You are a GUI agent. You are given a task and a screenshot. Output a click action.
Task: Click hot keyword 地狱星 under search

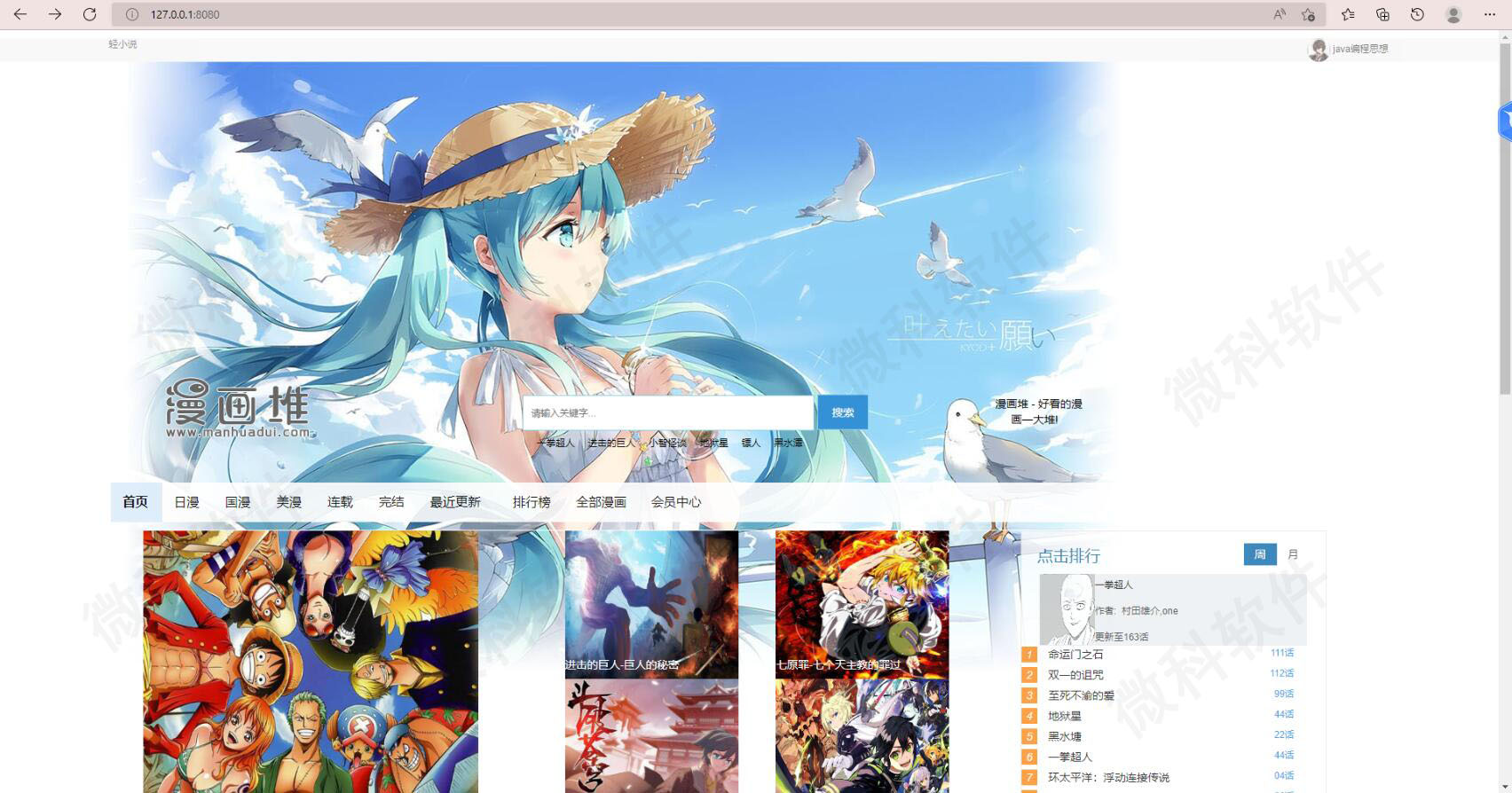[x=713, y=443]
